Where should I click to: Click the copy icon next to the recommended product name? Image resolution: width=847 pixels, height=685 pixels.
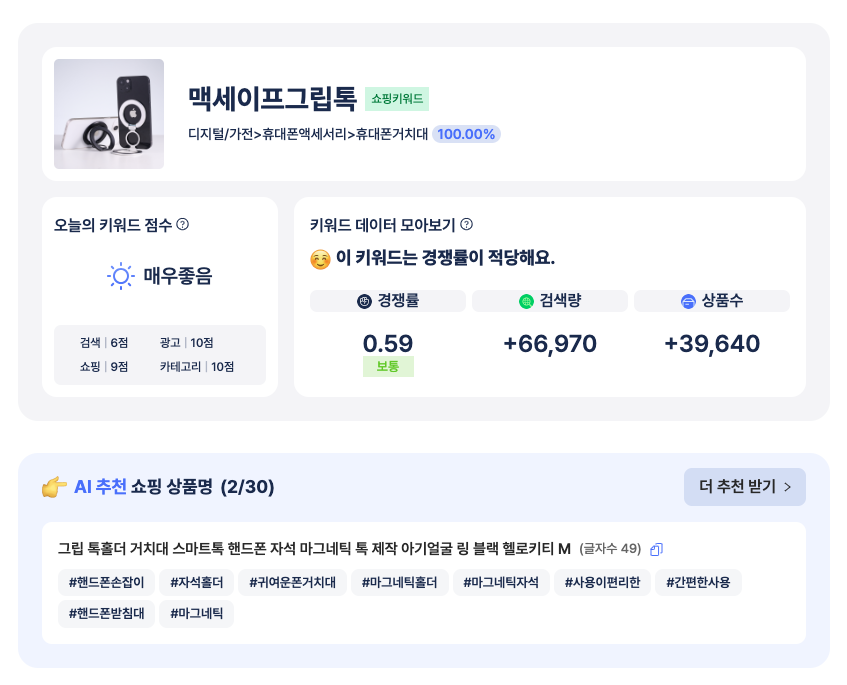click(x=657, y=548)
